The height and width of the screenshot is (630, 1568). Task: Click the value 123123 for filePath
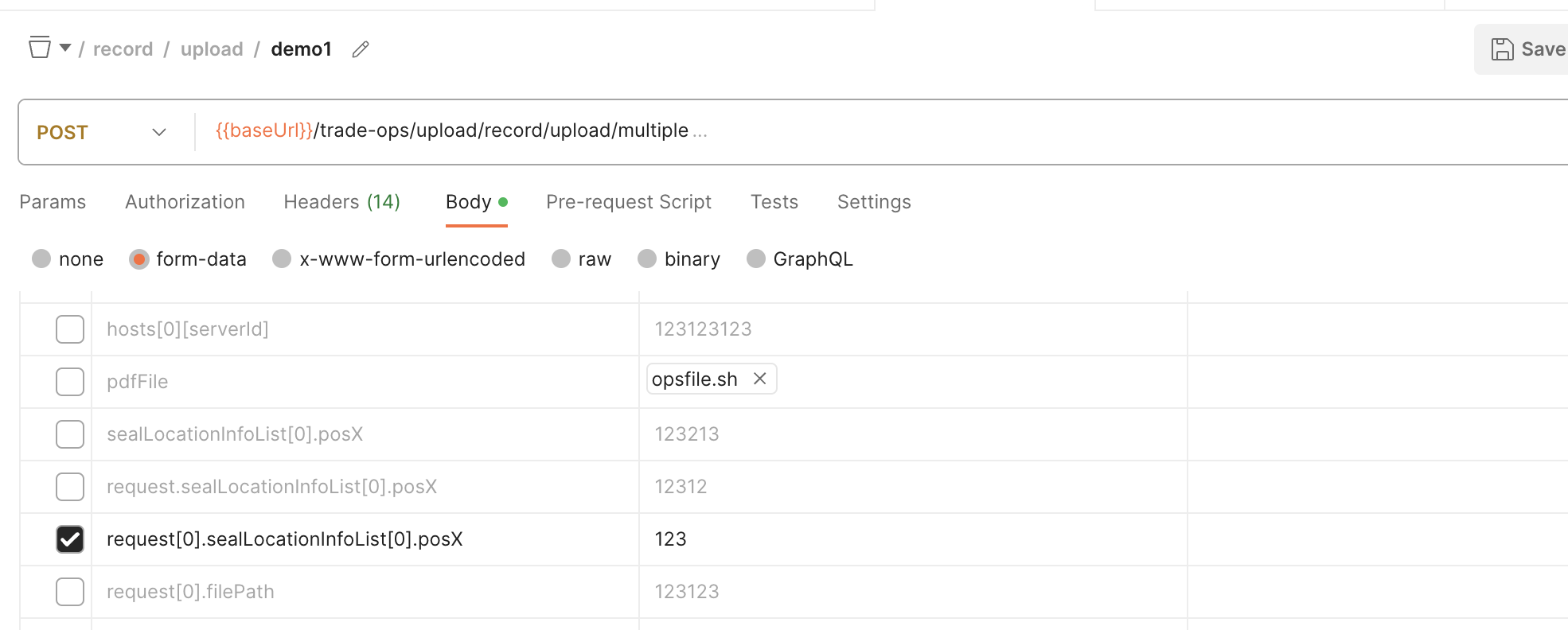click(687, 592)
